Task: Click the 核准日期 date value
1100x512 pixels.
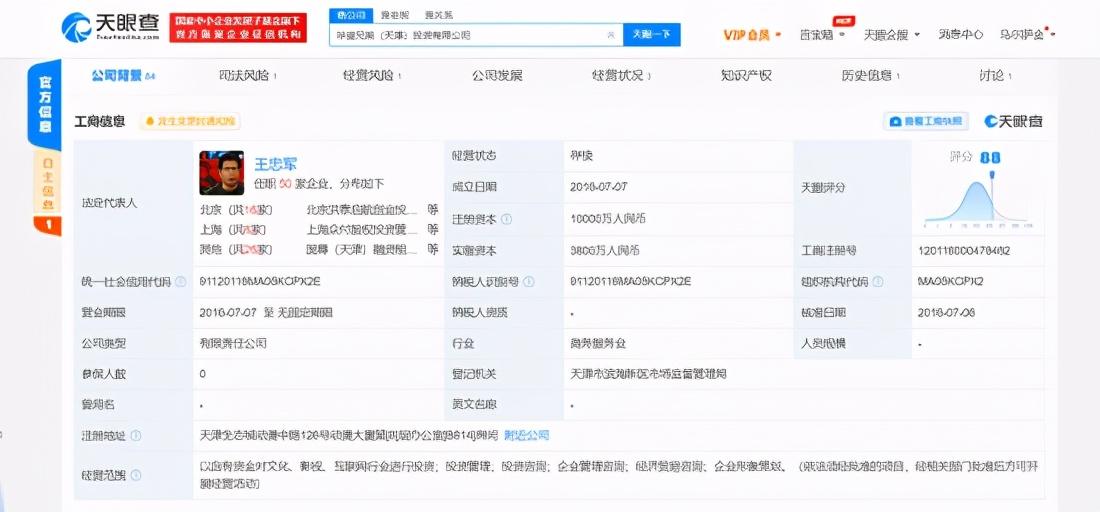Action: pyautogui.click(x=946, y=312)
